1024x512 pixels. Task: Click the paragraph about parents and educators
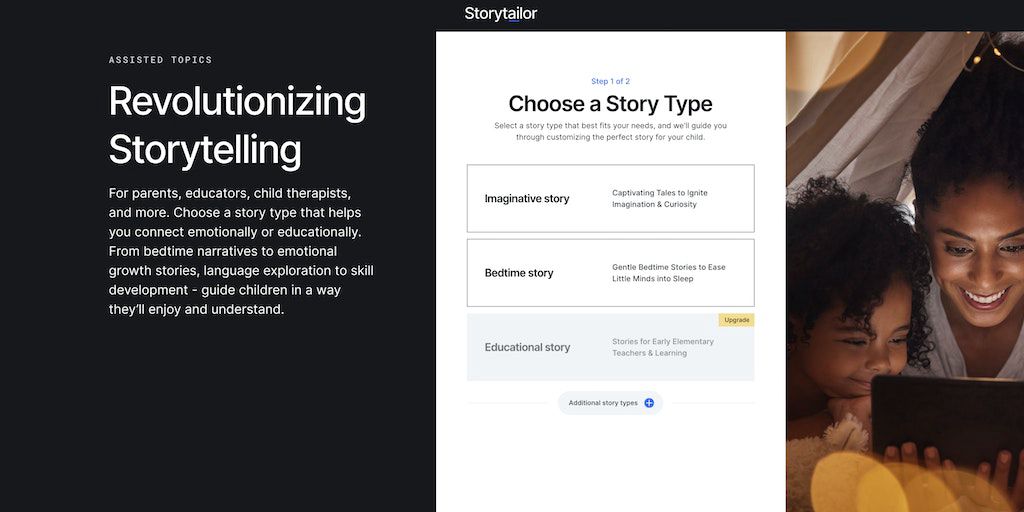point(241,250)
